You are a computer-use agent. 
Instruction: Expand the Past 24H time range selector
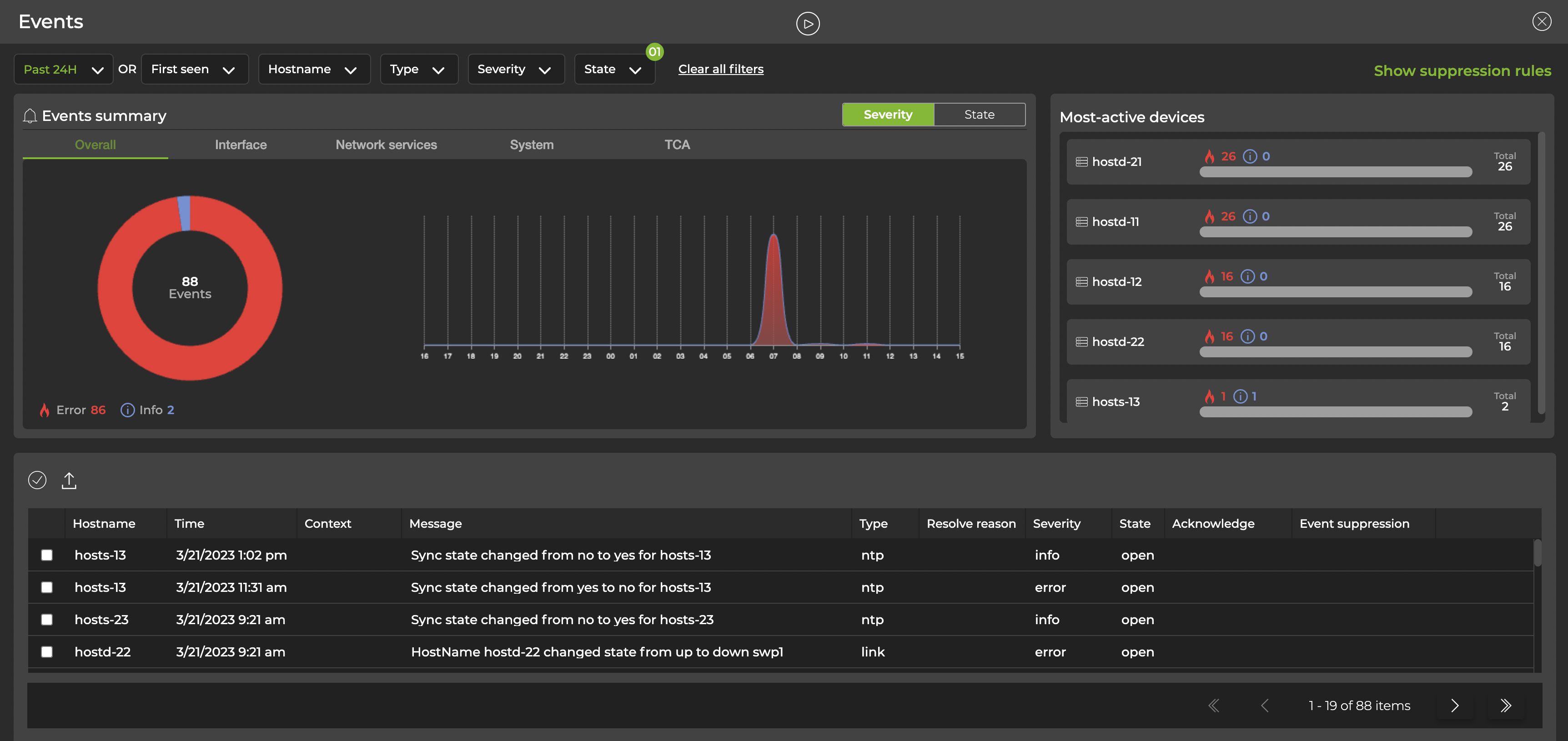point(63,69)
